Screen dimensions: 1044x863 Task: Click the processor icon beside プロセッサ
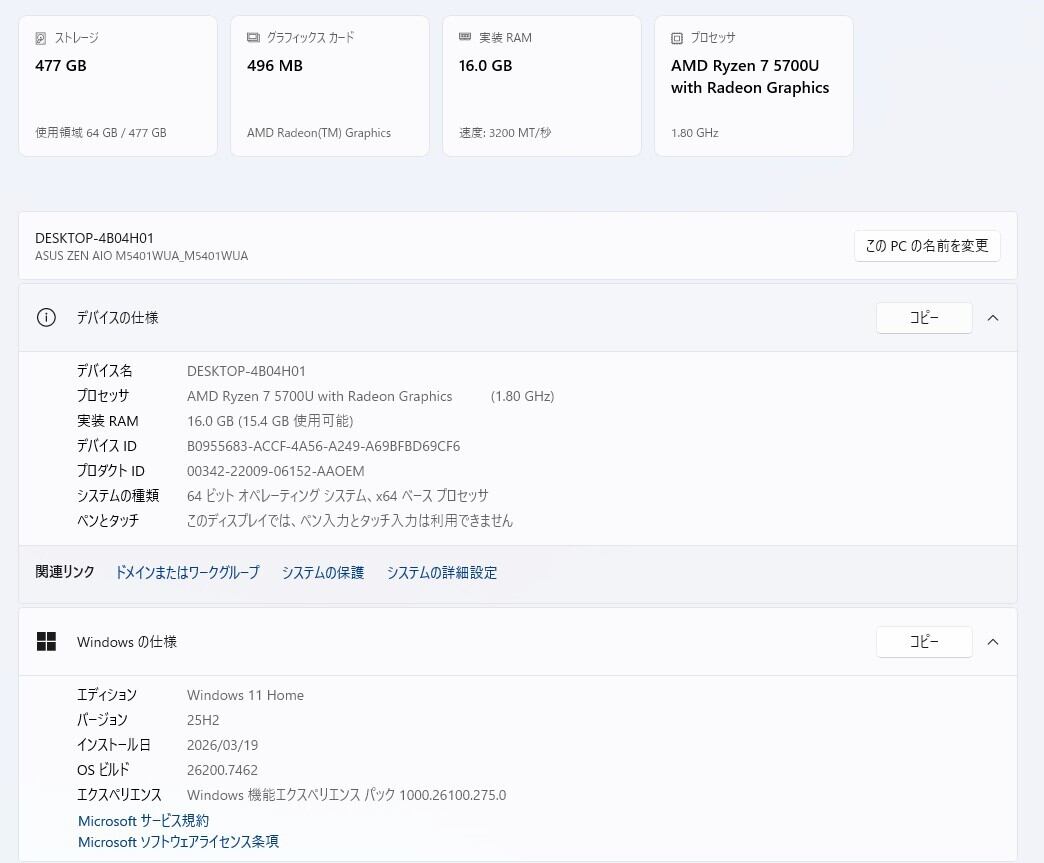click(x=677, y=38)
